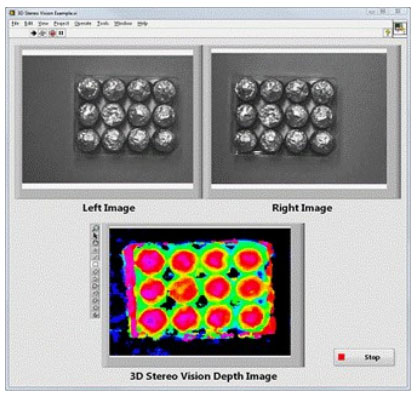Click the Run arrow in the toolbar
Screen dimensions: 417x398
[x=33, y=33]
